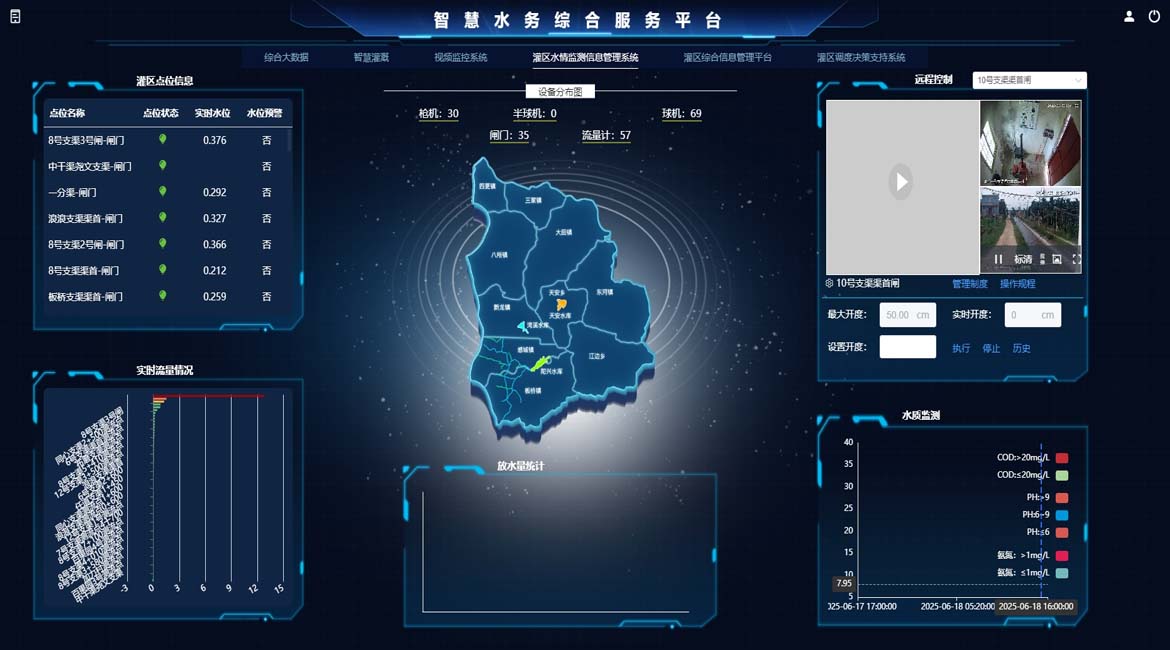This screenshot has height=650, width=1170.
Task: Click the green status pin for 一分渠-闸门
Action: (163, 191)
